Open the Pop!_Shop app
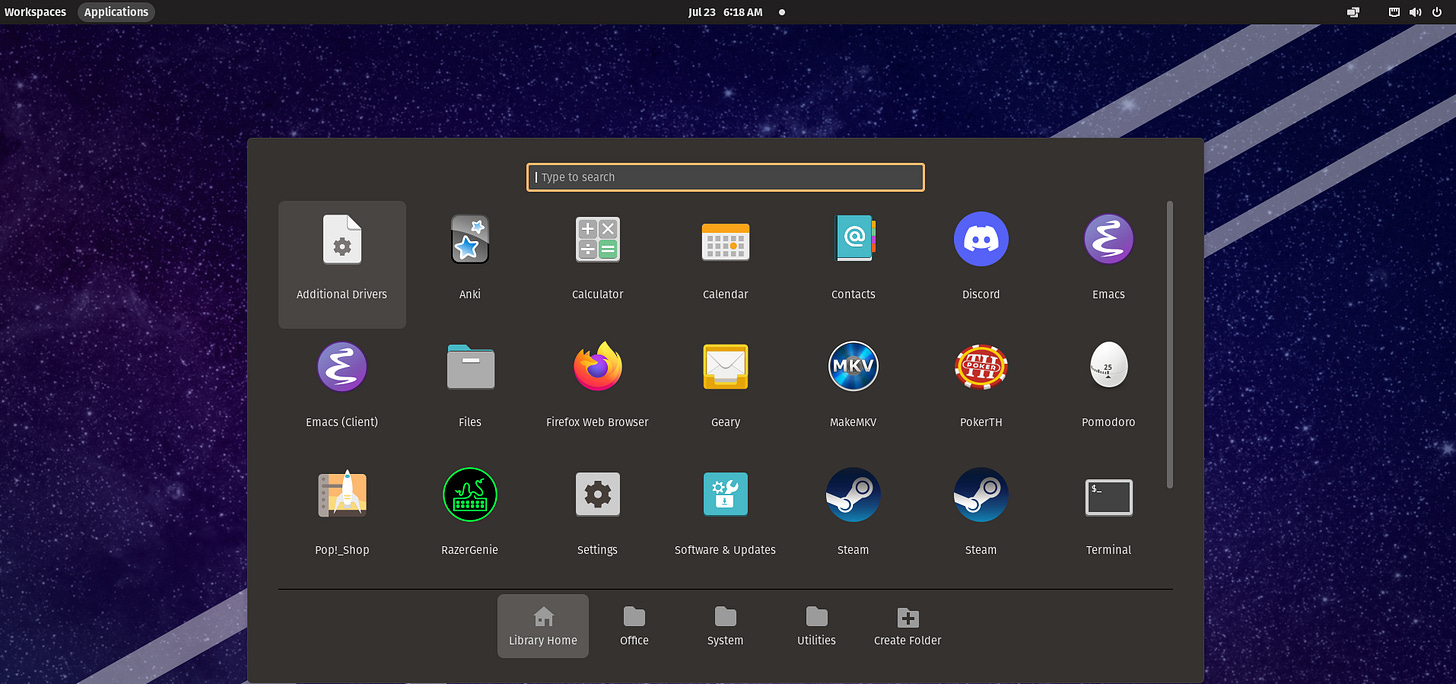Image resolution: width=1456 pixels, height=684 pixels. [342, 520]
